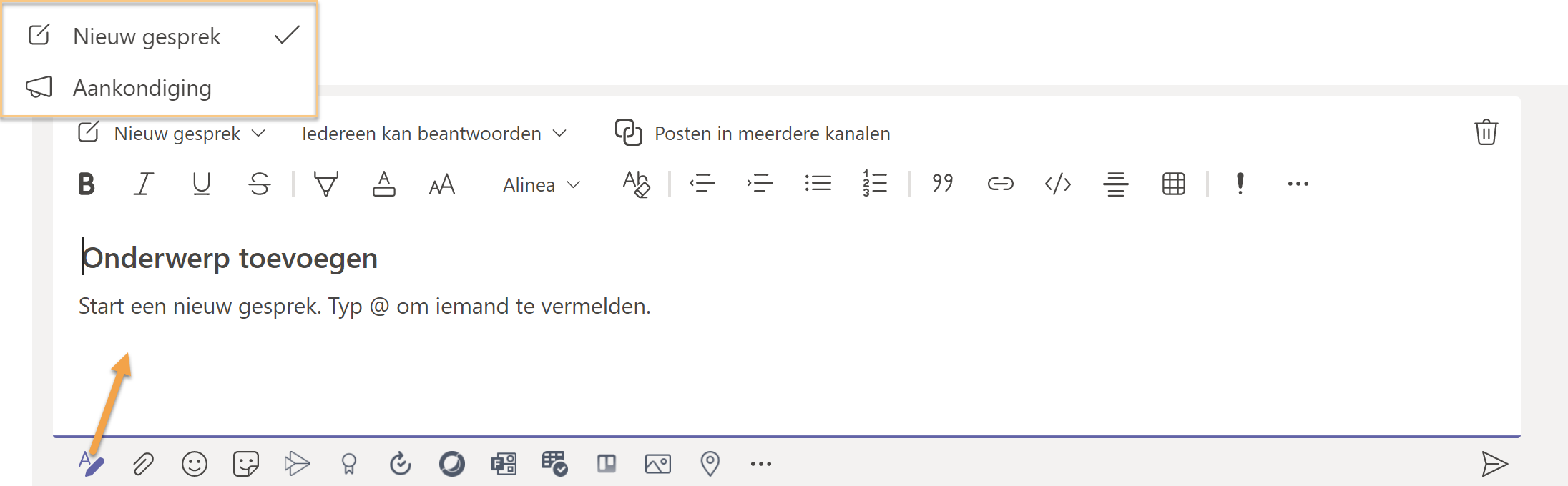Image resolution: width=1568 pixels, height=486 pixels.
Task: Attach a file with paperclip
Action: coord(143,464)
